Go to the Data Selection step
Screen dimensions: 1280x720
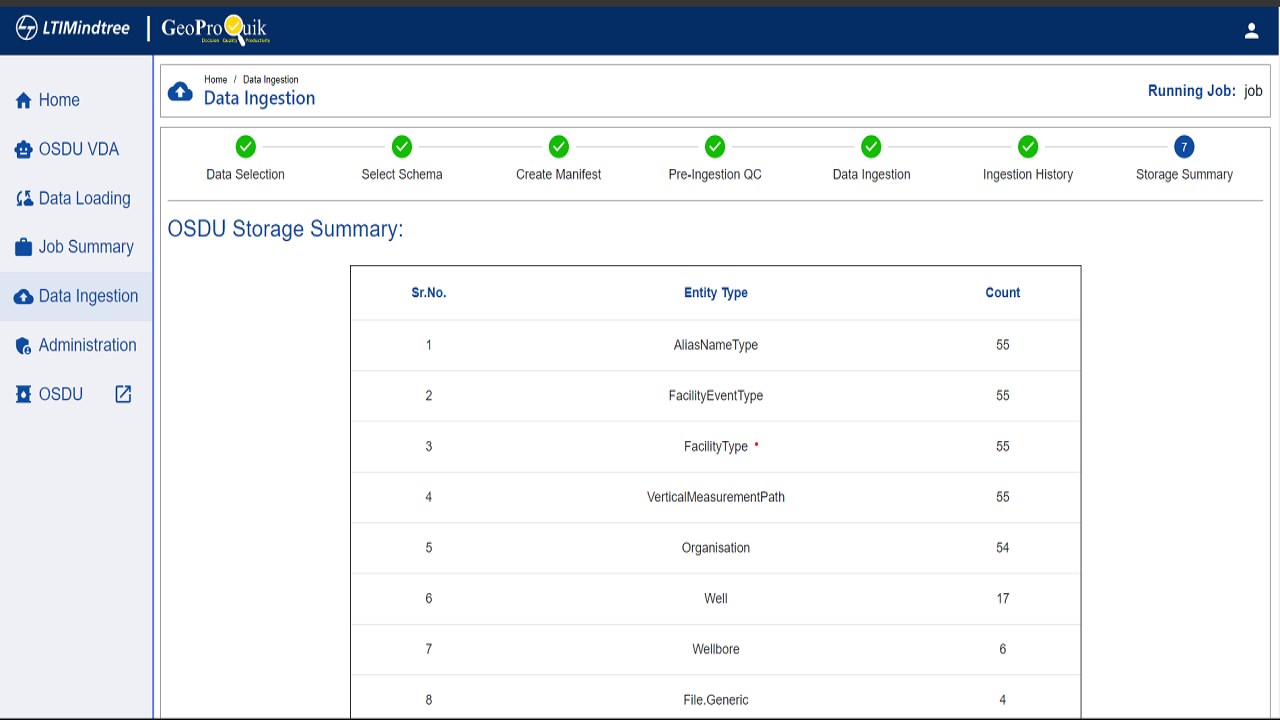point(245,147)
